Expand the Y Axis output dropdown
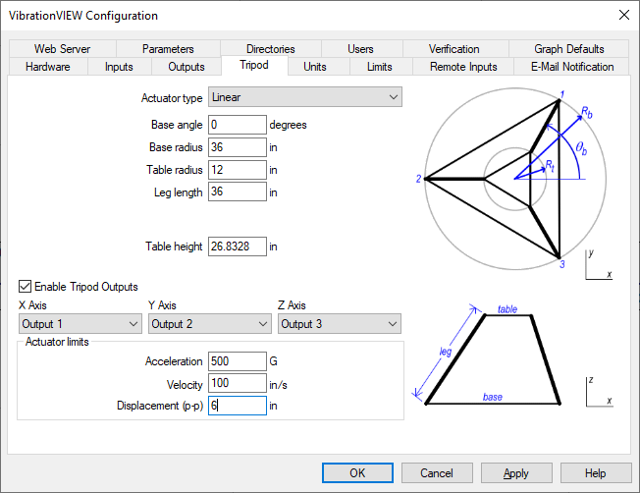The image size is (640, 493). [x=210, y=324]
